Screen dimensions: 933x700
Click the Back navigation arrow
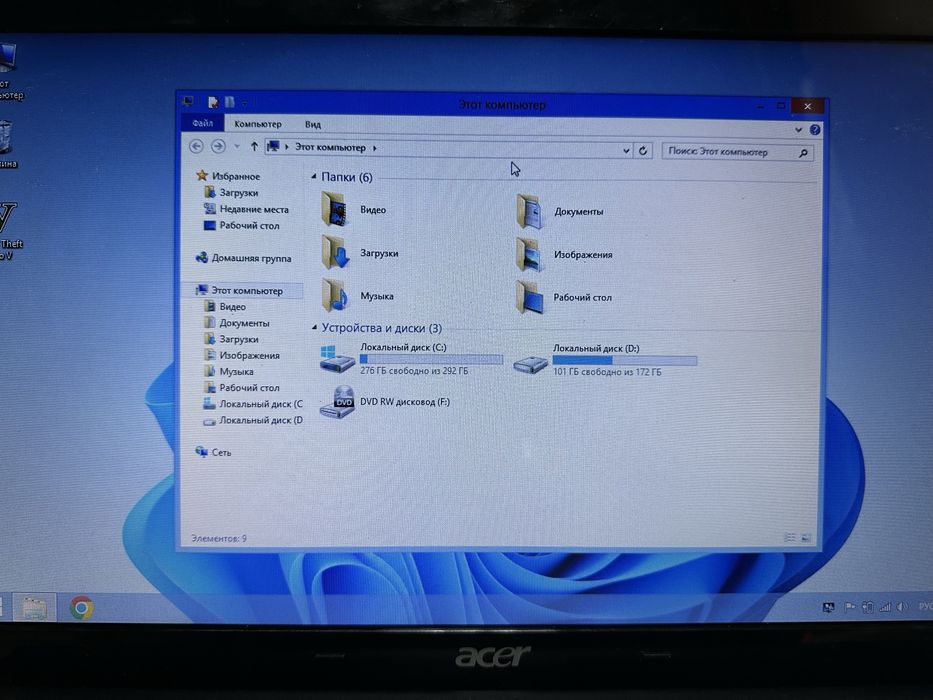pos(196,146)
